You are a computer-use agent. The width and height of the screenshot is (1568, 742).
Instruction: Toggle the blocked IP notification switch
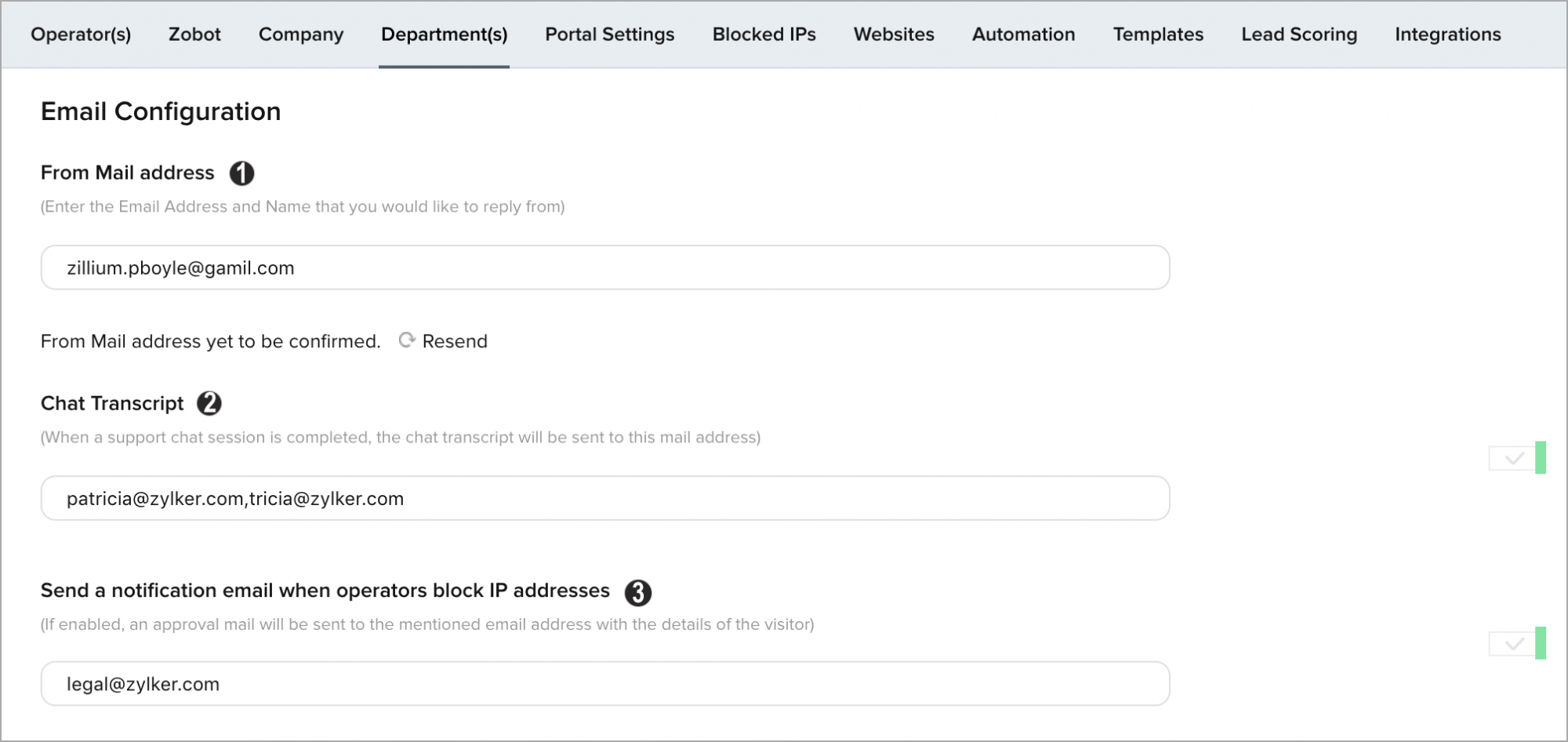[x=1517, y=644]
